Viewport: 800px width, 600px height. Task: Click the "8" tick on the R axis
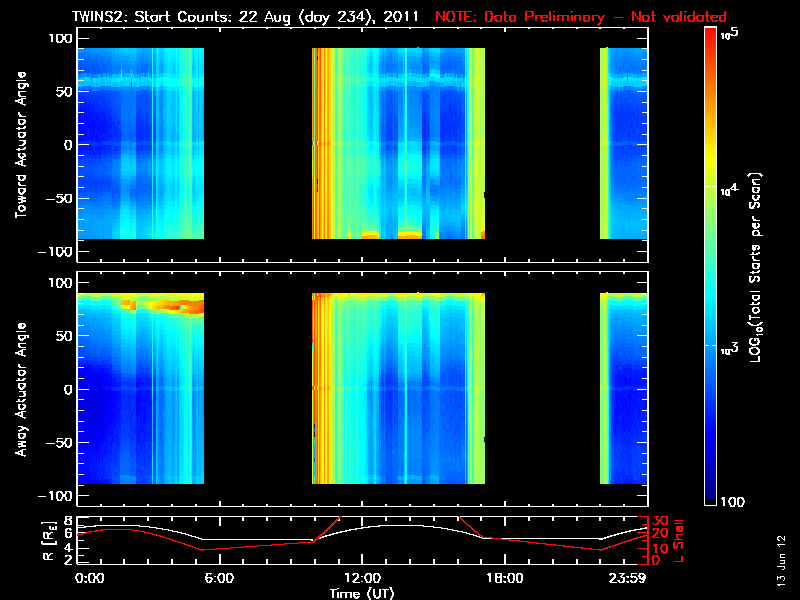click(x=68, y=521)
